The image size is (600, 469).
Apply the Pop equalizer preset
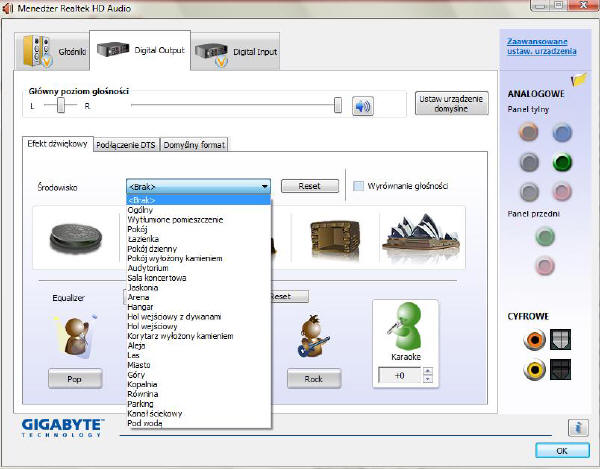click(75, 379)
